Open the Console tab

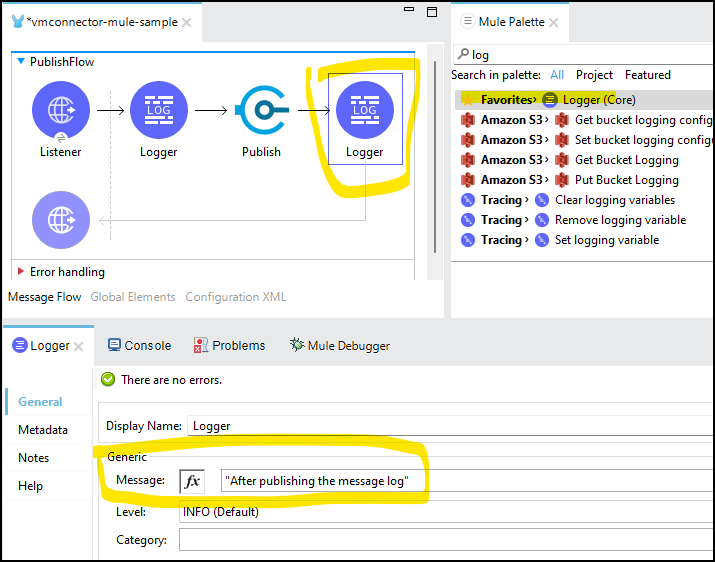[140, 346]
